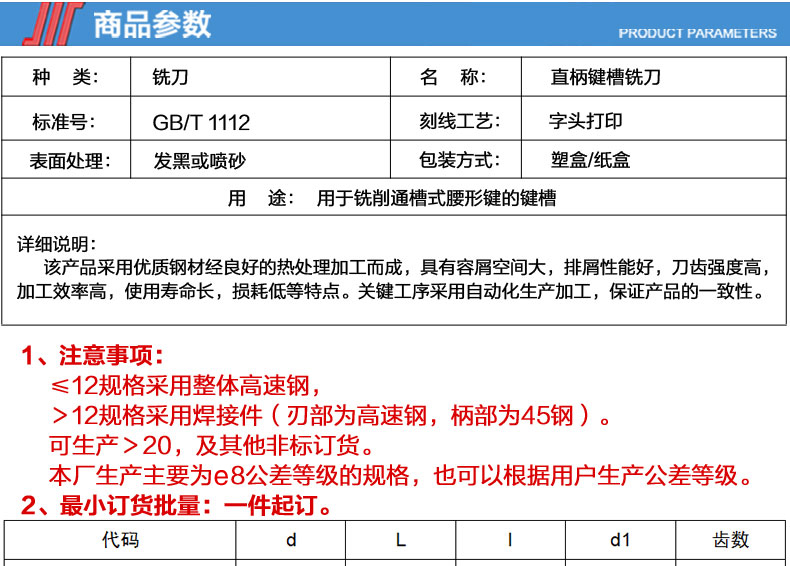790x566 pixels.
Task: Click the d1 column header
Action: tap(620, 540)
